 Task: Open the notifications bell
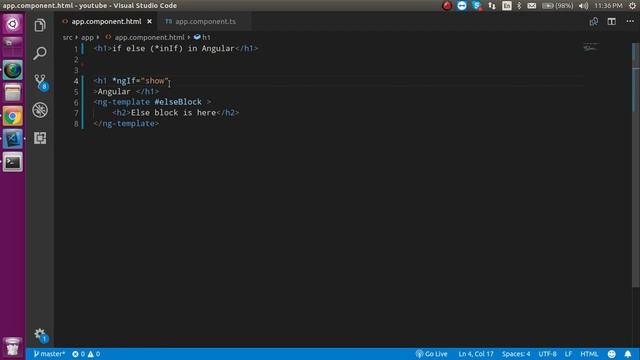628,354
